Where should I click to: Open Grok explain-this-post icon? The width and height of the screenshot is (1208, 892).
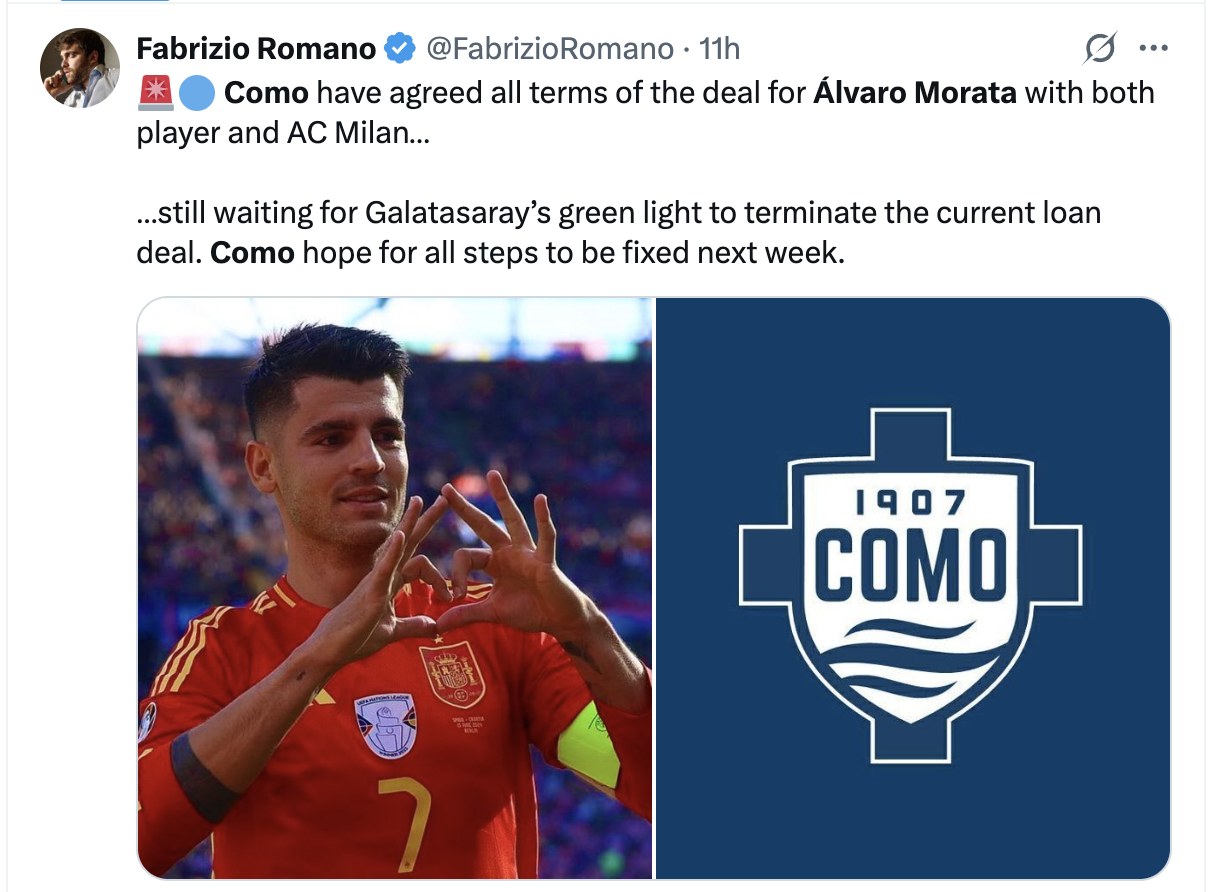pos(1100,47)
